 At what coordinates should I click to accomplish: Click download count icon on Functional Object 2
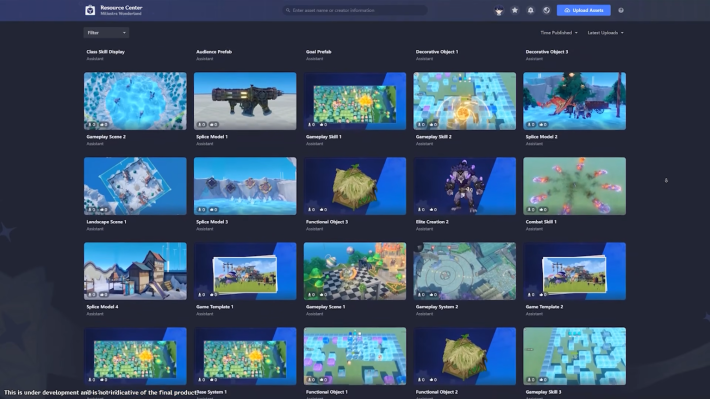tap(420, 380)
